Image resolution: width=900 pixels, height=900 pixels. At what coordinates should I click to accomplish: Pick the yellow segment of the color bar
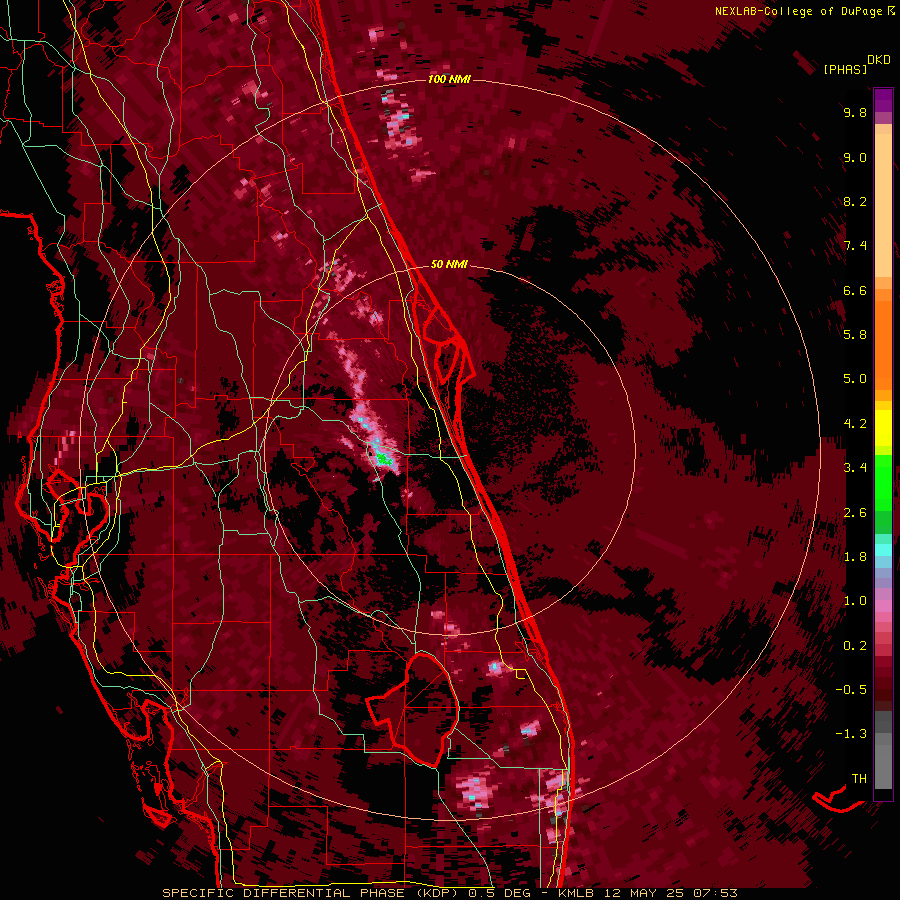point(883,428)
